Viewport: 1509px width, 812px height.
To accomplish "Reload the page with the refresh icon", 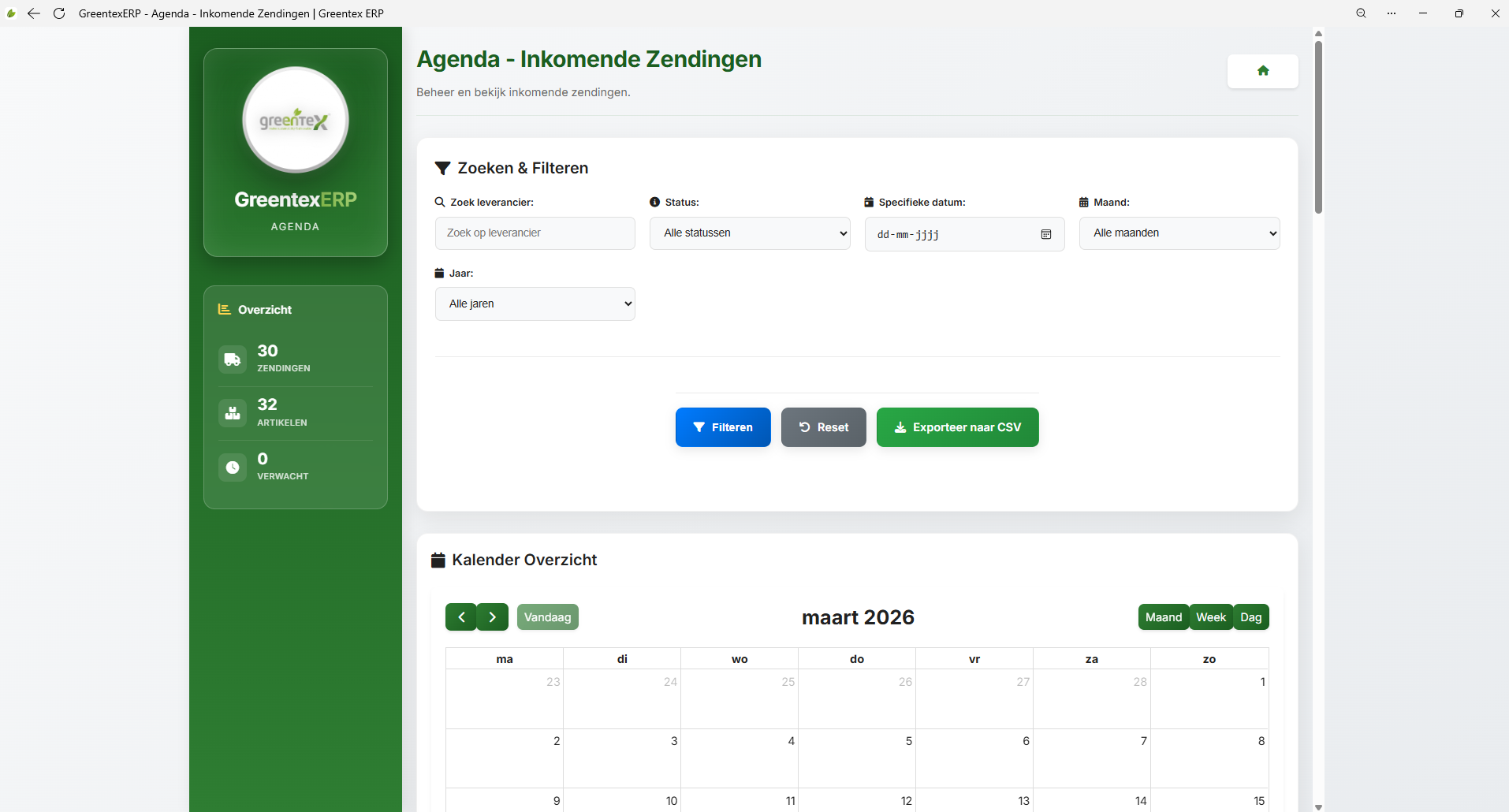I will pyautogui.click(x=59, y=13).
